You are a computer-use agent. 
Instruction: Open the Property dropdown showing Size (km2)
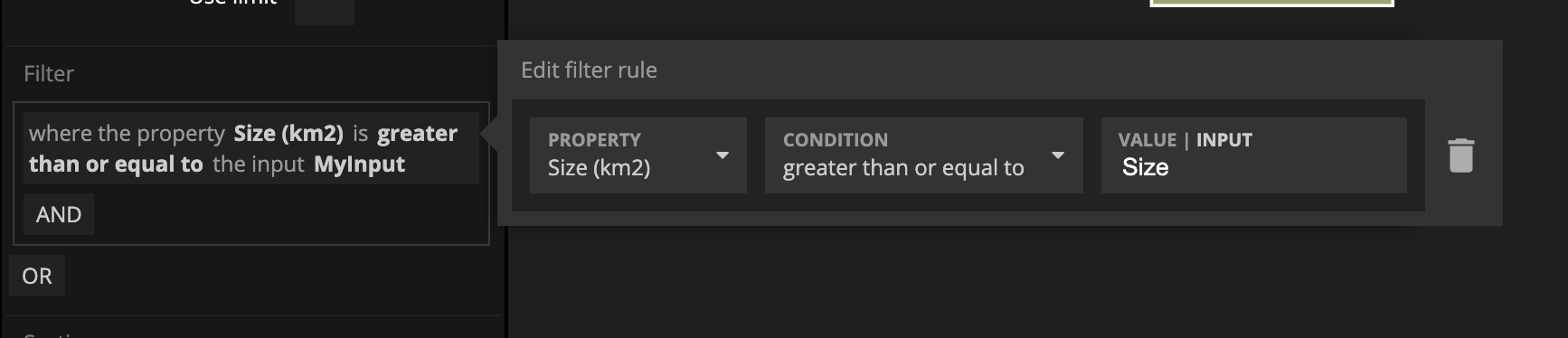[x=638, y=155]
